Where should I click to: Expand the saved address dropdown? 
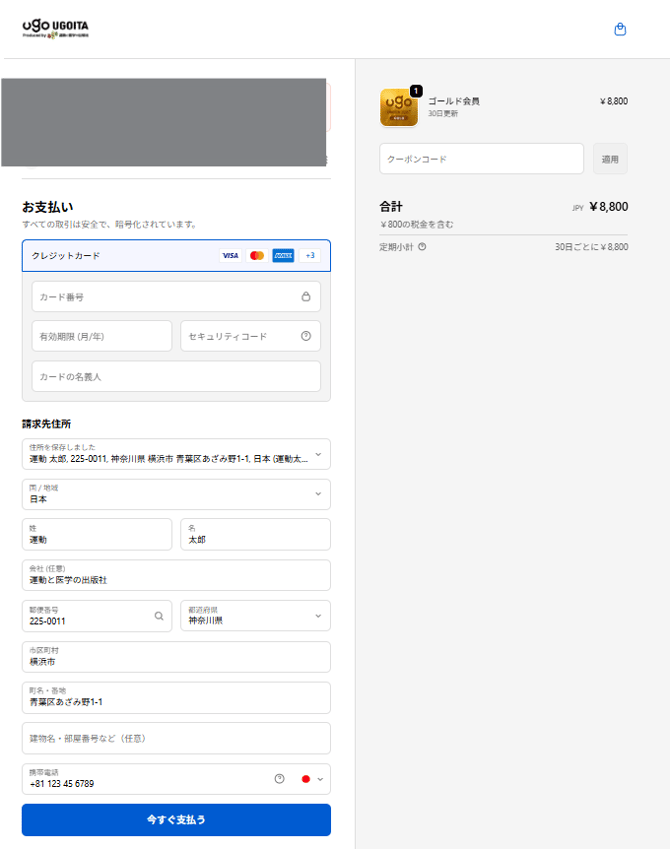pyautogui.click(x=318, y=454)
